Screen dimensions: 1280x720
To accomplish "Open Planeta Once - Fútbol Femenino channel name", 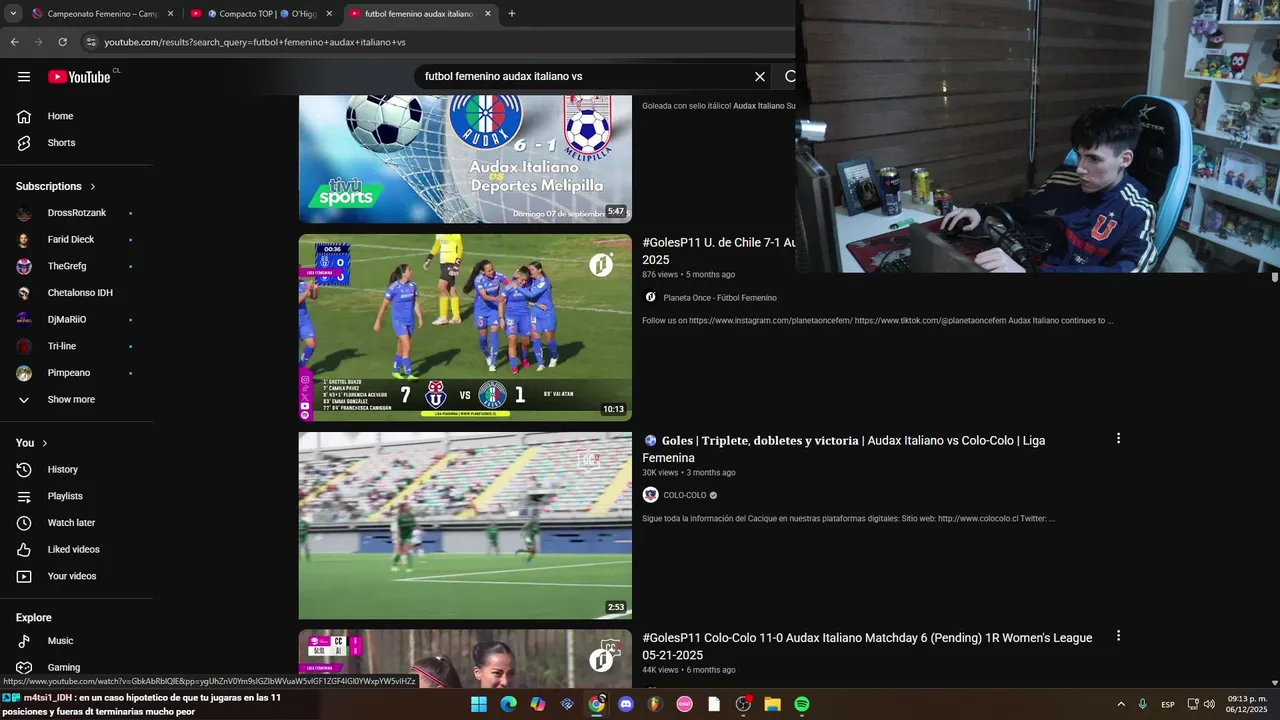I will (x=720, y=297).
